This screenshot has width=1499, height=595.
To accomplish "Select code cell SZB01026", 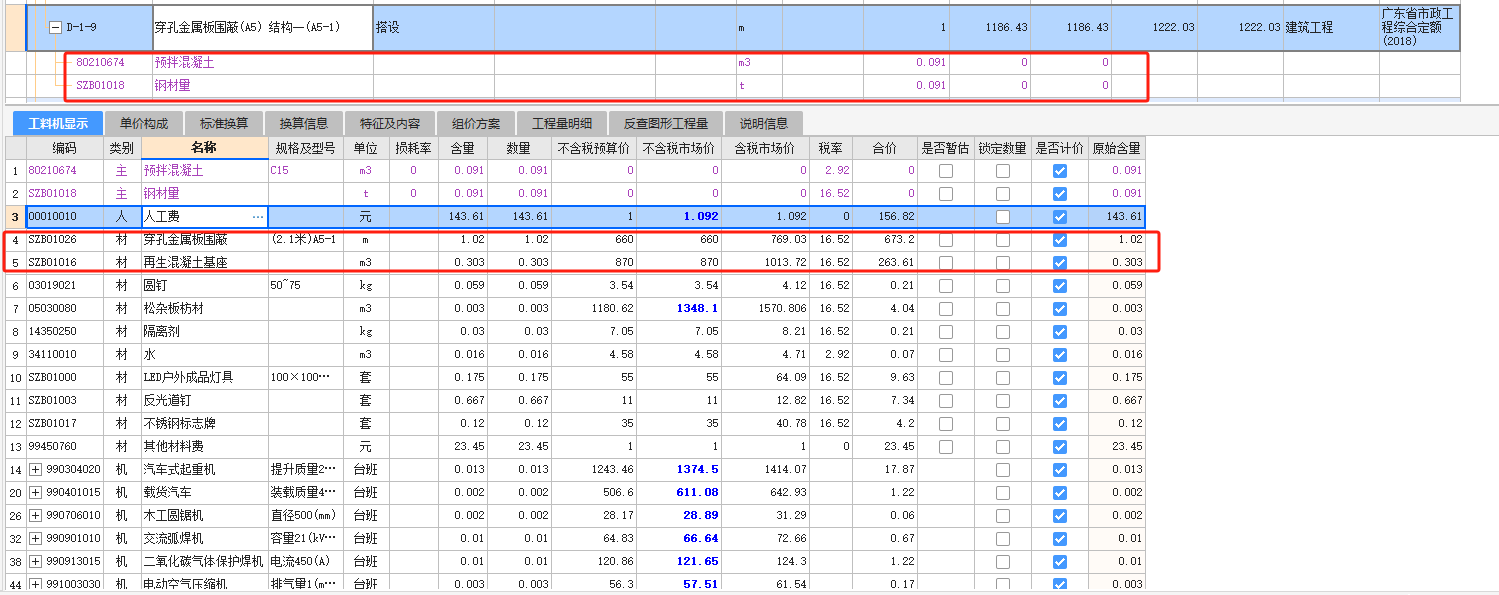I will (65, 240).
